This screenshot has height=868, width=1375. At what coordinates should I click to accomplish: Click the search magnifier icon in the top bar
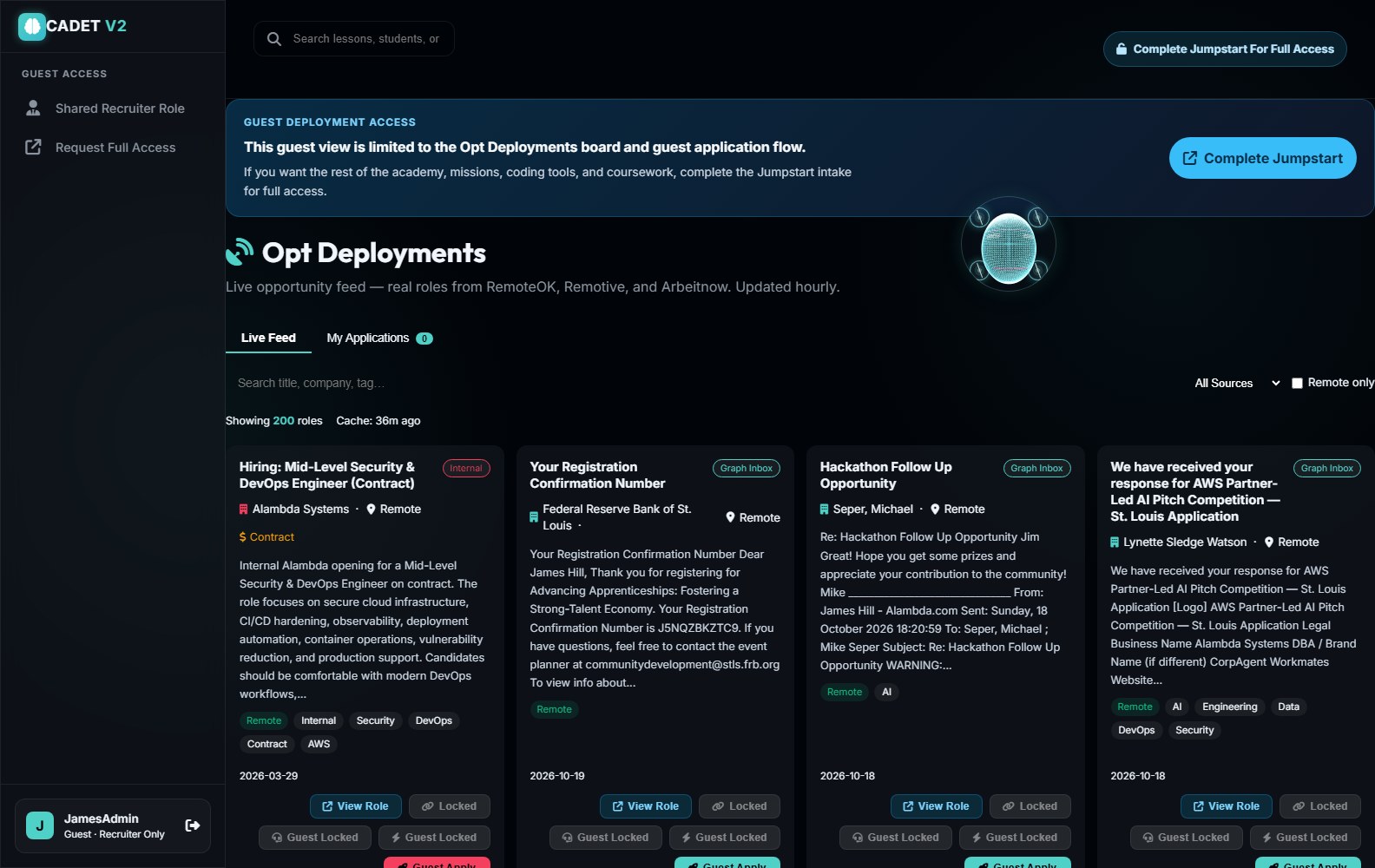click(274, 39)
